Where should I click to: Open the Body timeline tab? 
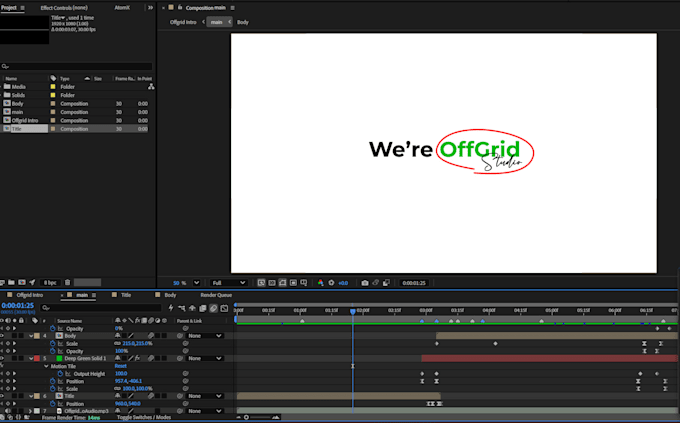pyautogui.click(x=170, y=295)
